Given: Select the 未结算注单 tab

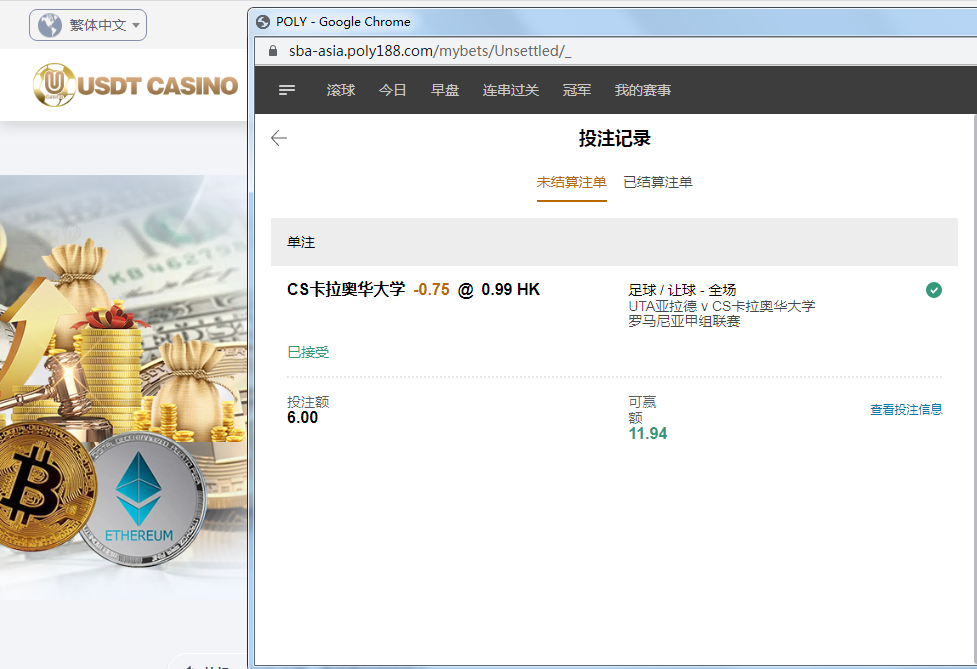Looking at the screenshot, I should coord(571,183).
